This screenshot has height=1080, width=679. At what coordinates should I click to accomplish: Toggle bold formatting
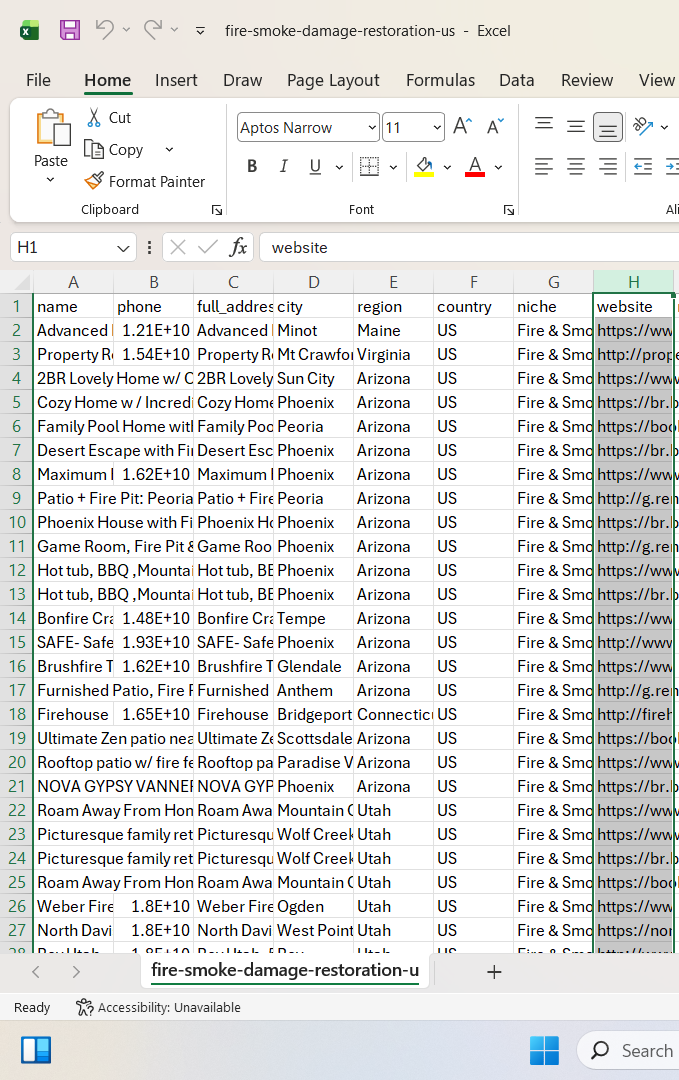coord(252,166)
